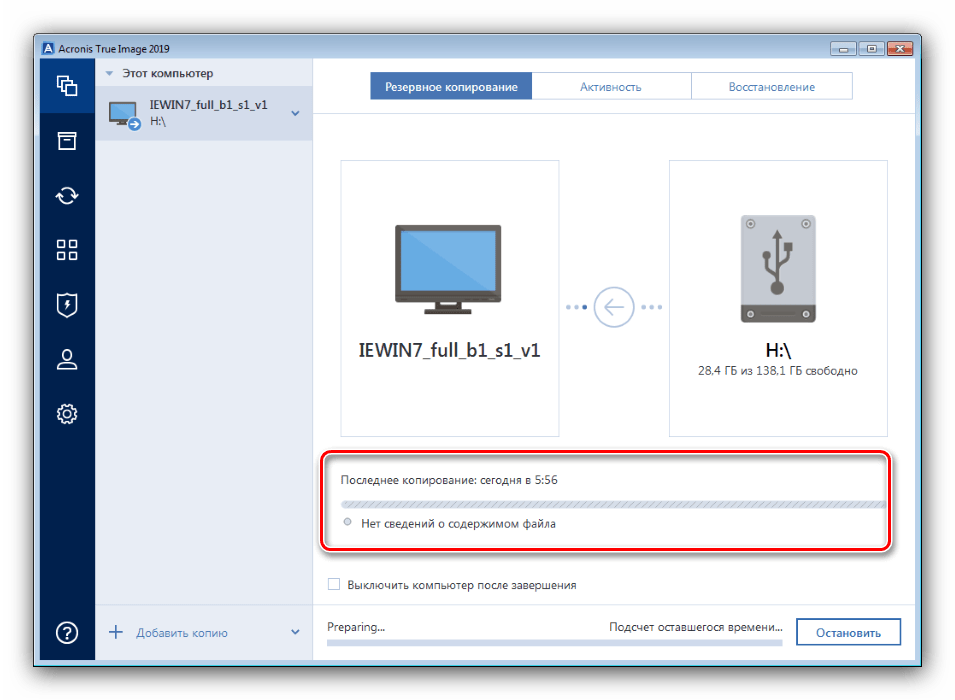Image resolution: width=955 pixels, height=700 pixels.
Task: Maximize the Acronis True Image window
Action: point(872,49)
